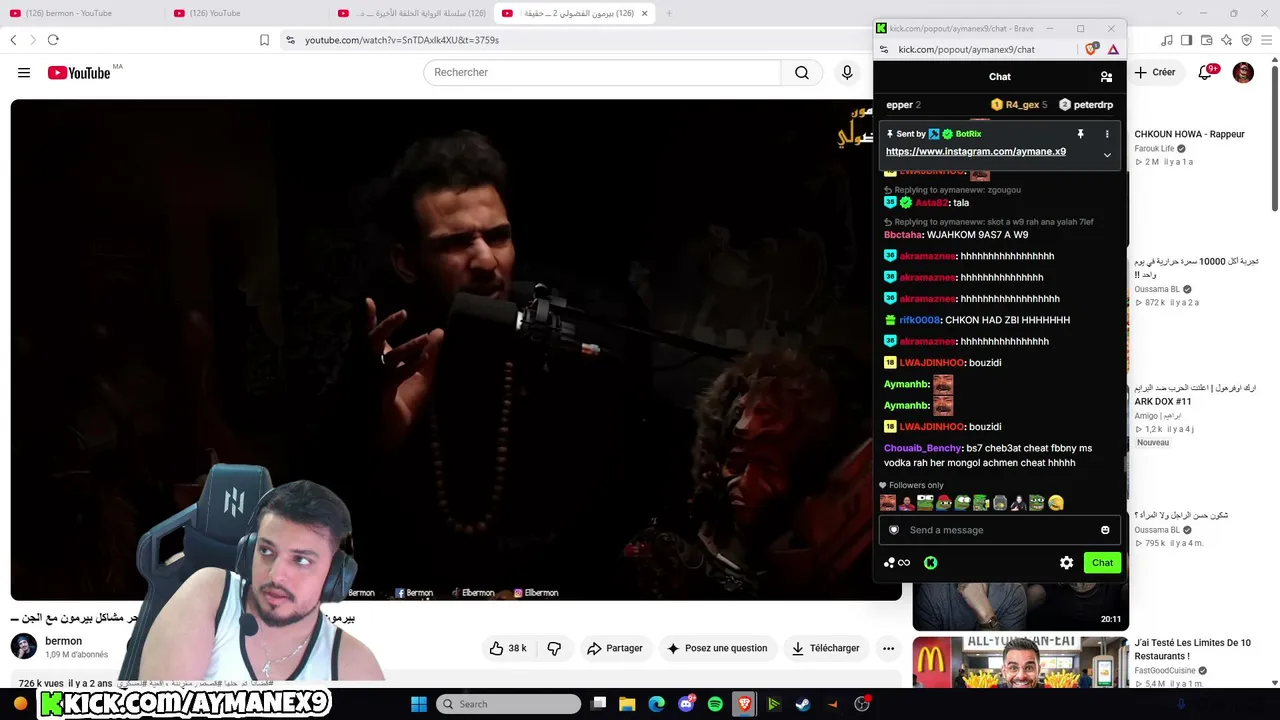
Task: Focus the YouTube Rechercher search box
Action: pyautogui.click(x=602, y=73)
